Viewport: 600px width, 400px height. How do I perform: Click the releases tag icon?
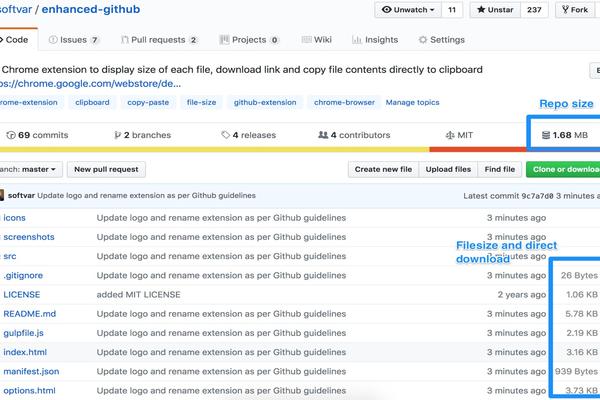tap(225, 135)
